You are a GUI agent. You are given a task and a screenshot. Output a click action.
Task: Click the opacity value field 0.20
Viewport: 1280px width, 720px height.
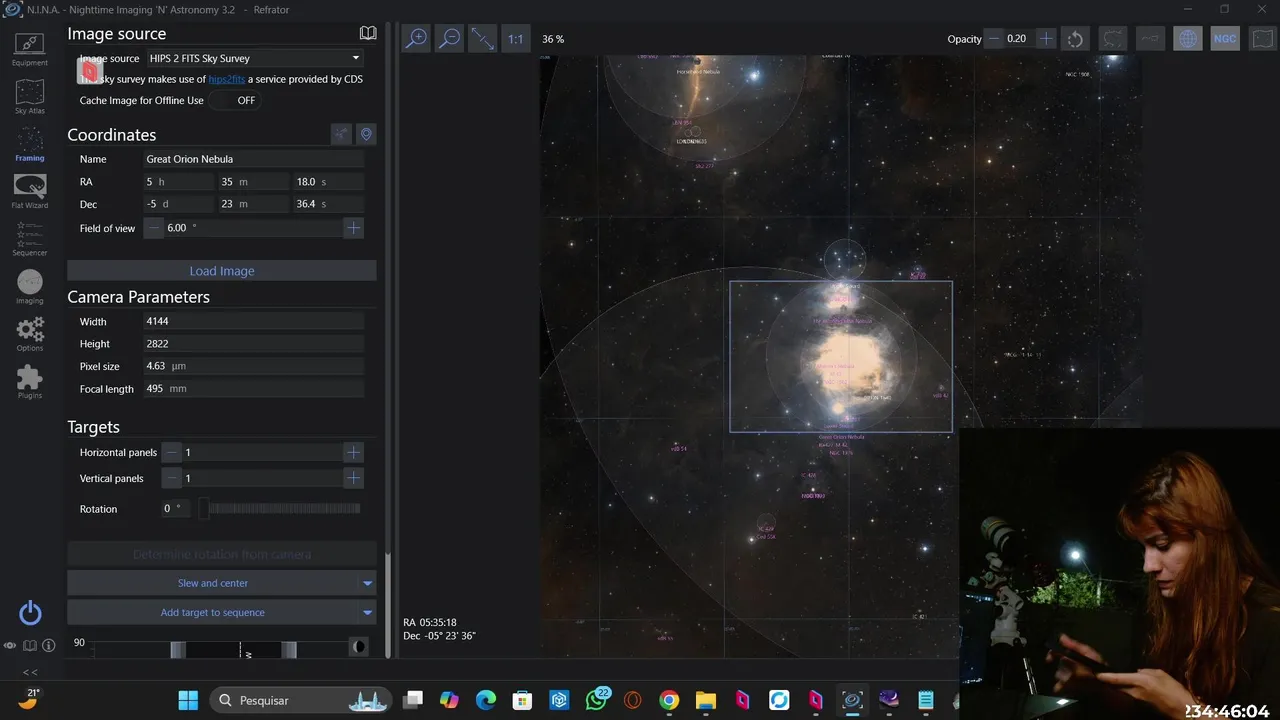point(1020,39)
